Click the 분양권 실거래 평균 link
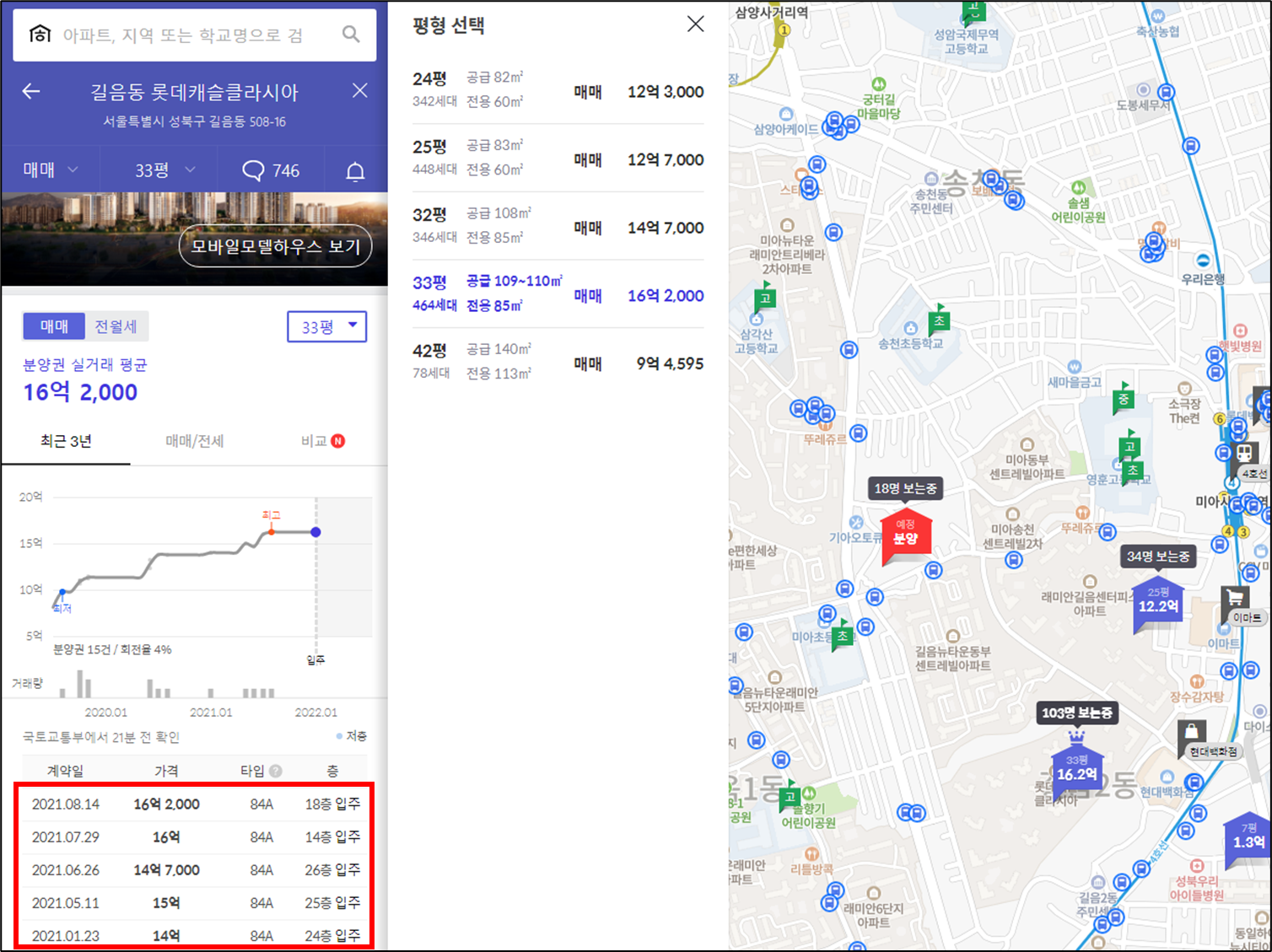1272x952 pixels. click(84, 365)
